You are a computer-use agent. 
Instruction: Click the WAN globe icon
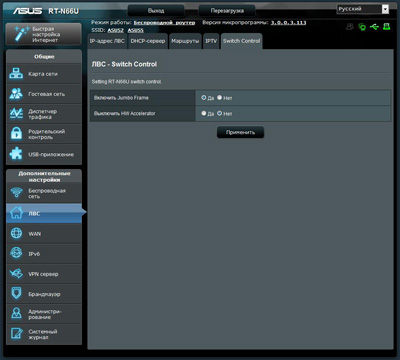[16, 234]
